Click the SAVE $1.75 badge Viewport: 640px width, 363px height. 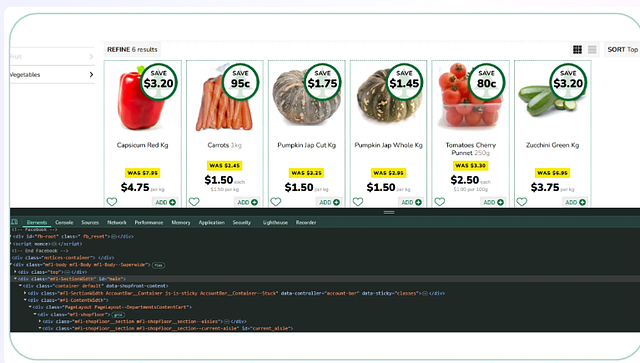[x=322, y=82]
